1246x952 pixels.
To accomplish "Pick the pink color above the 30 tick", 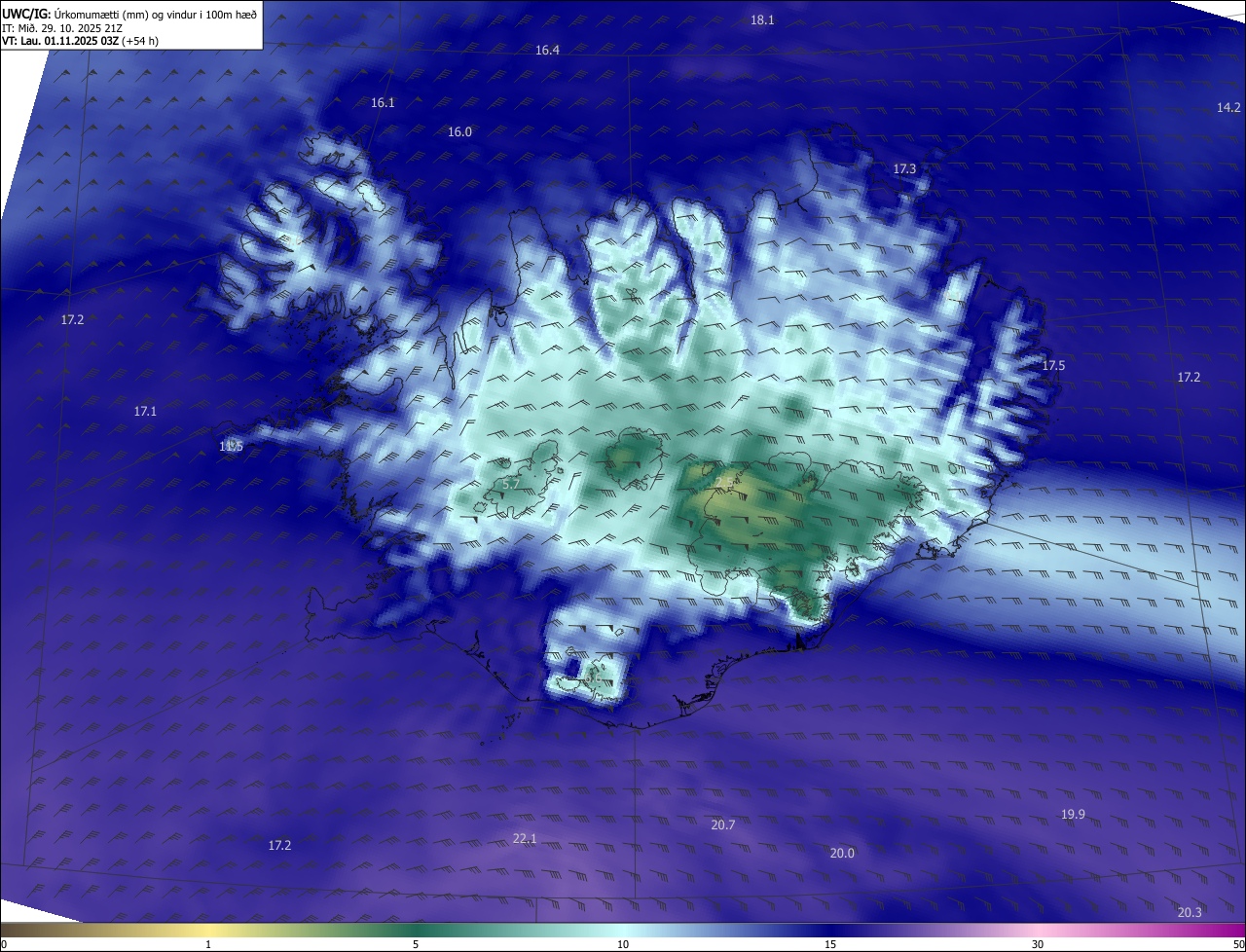I will click(x=1038, y=931).
